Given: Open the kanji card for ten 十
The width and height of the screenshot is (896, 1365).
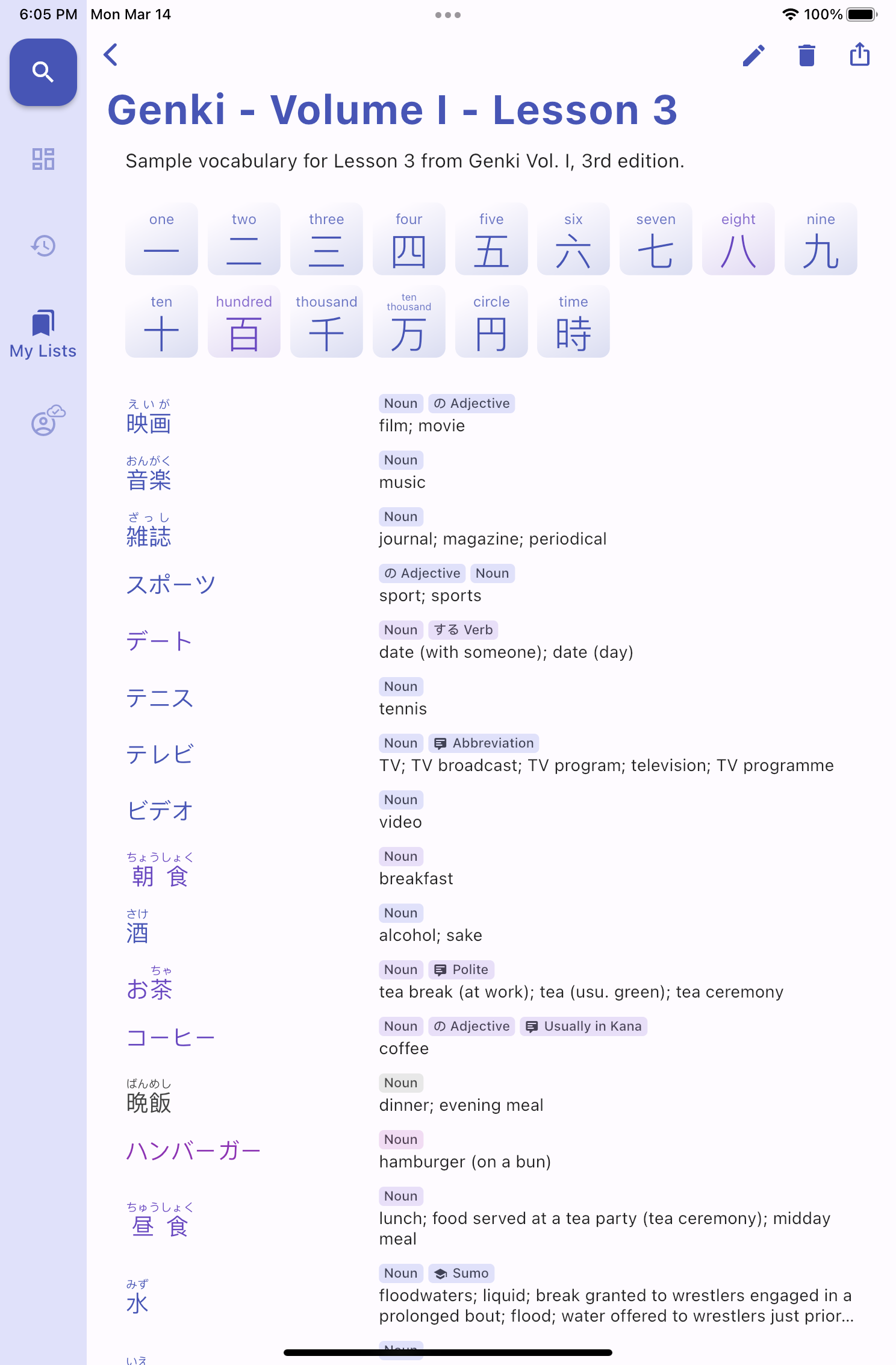Looking at the screenshot, I should tap(161, 322).
